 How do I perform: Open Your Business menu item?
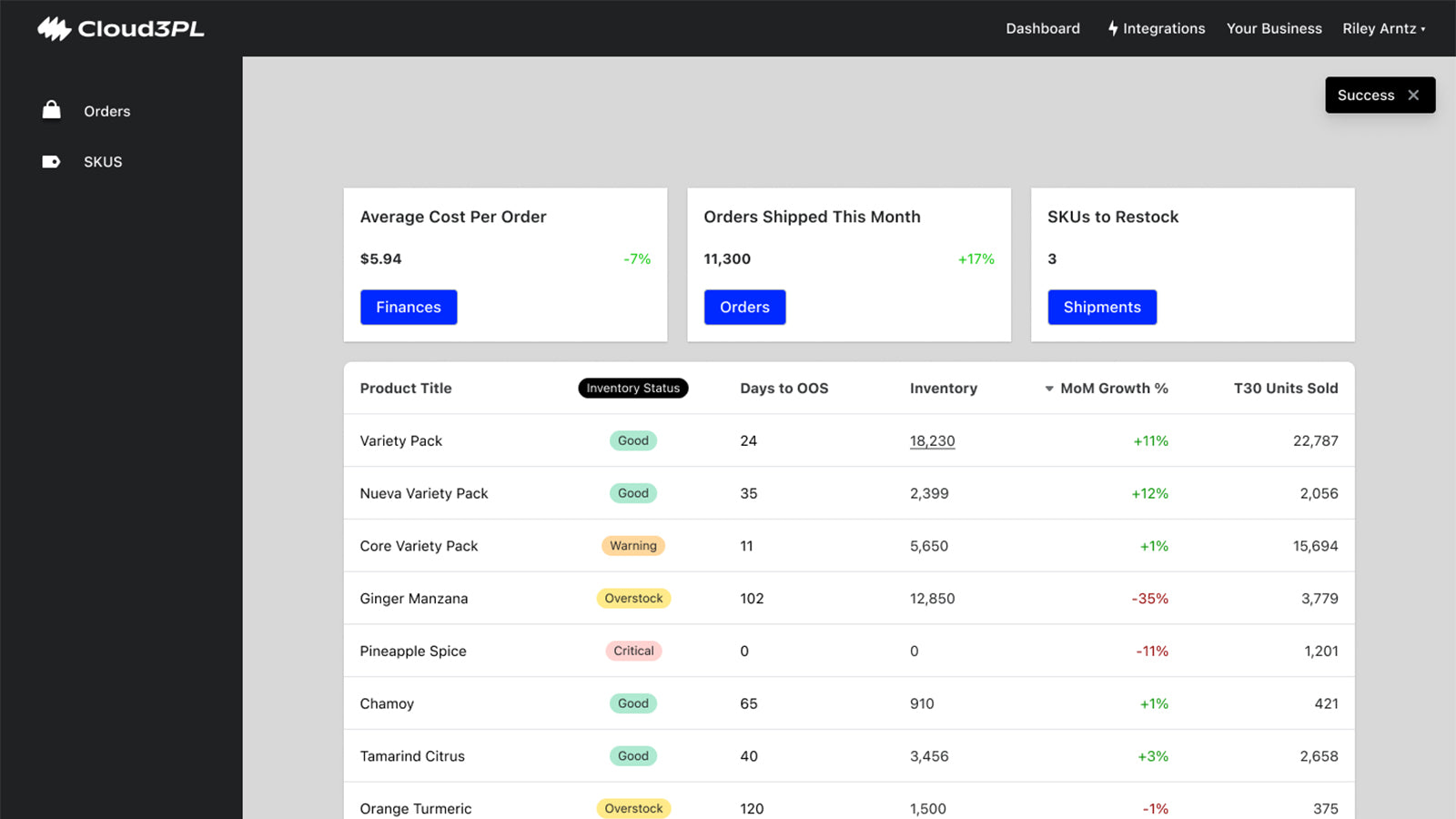point(1273,29)
